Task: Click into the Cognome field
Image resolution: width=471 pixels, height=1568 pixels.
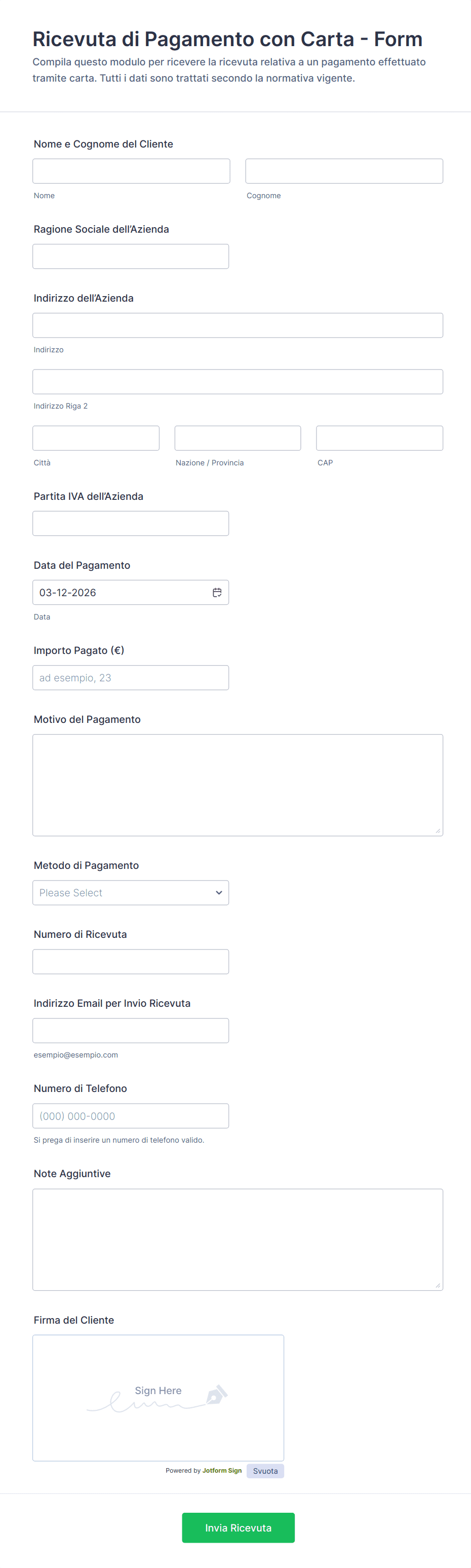Action: tap(344, 171)
